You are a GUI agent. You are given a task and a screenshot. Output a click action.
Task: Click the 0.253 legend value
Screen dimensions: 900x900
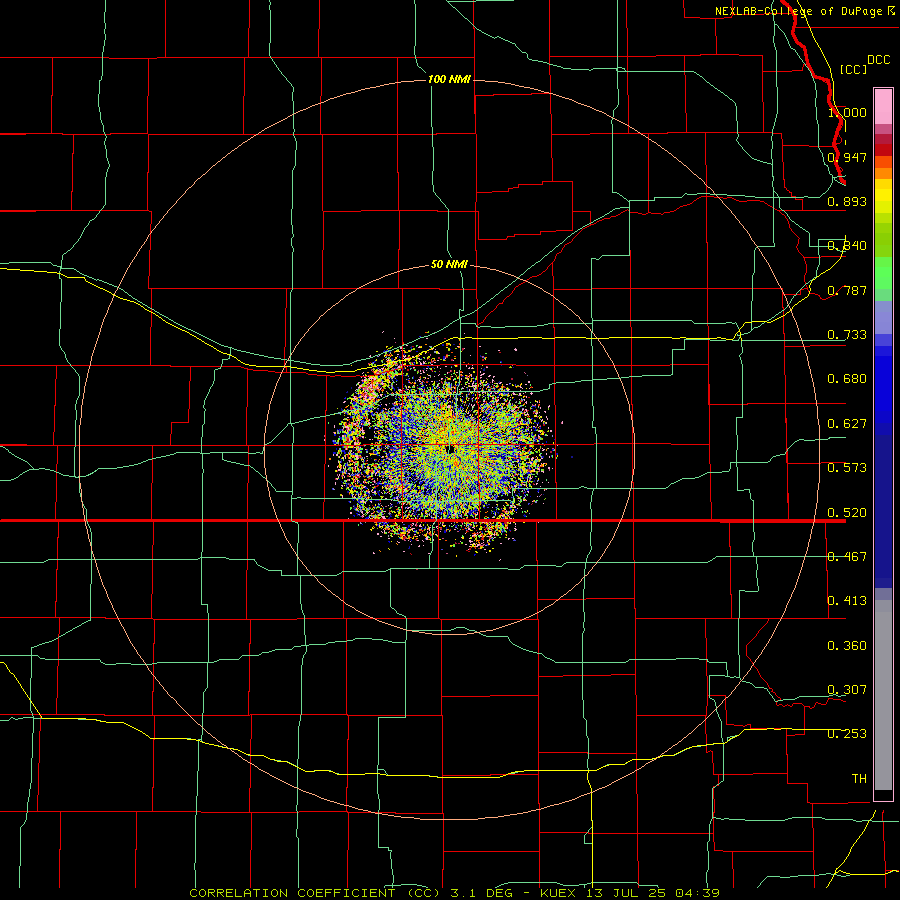[847, 734]
